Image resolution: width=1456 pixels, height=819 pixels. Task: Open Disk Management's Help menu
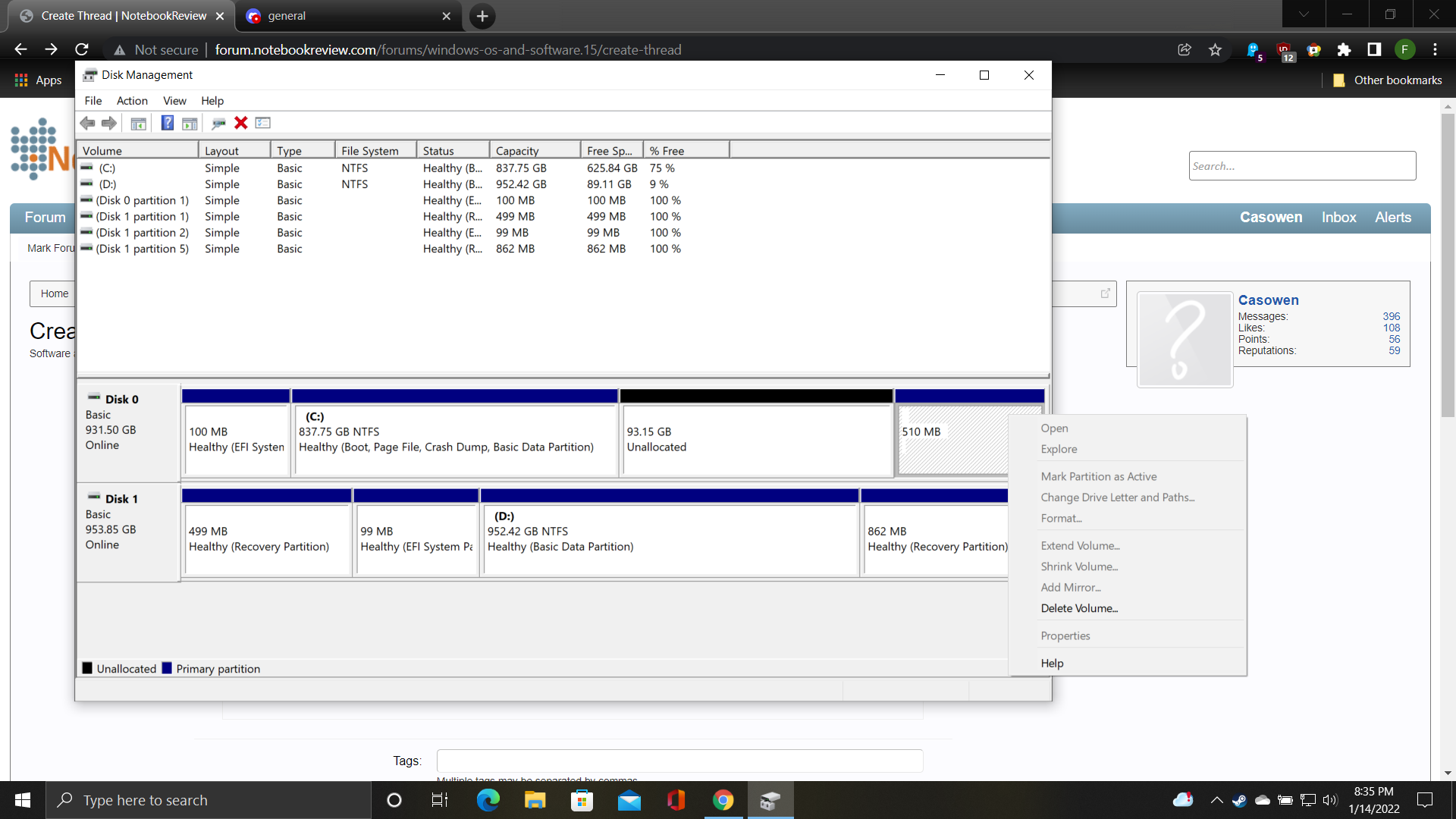212,101
